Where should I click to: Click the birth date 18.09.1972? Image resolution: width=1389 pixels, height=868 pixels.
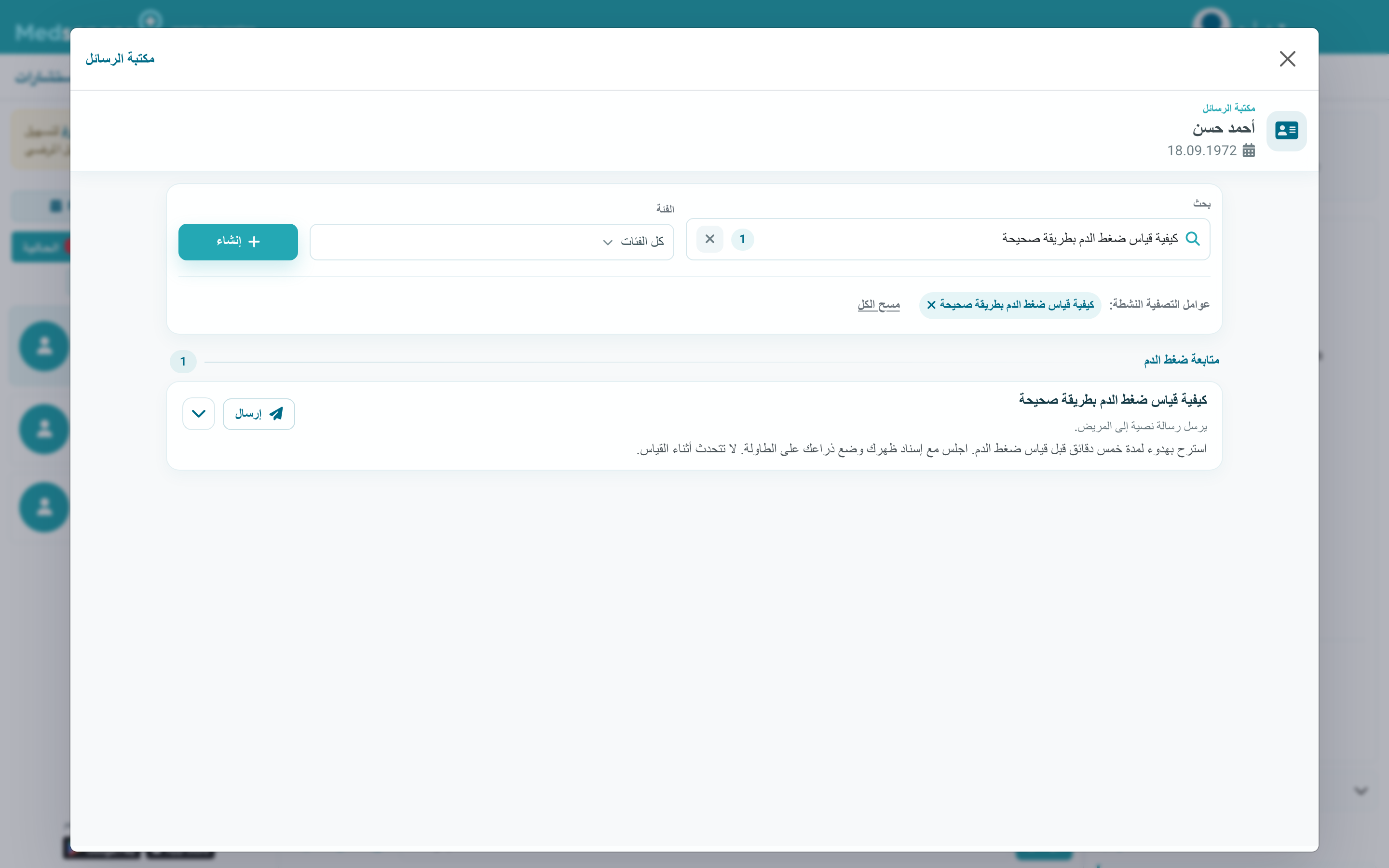[1201, 150]
